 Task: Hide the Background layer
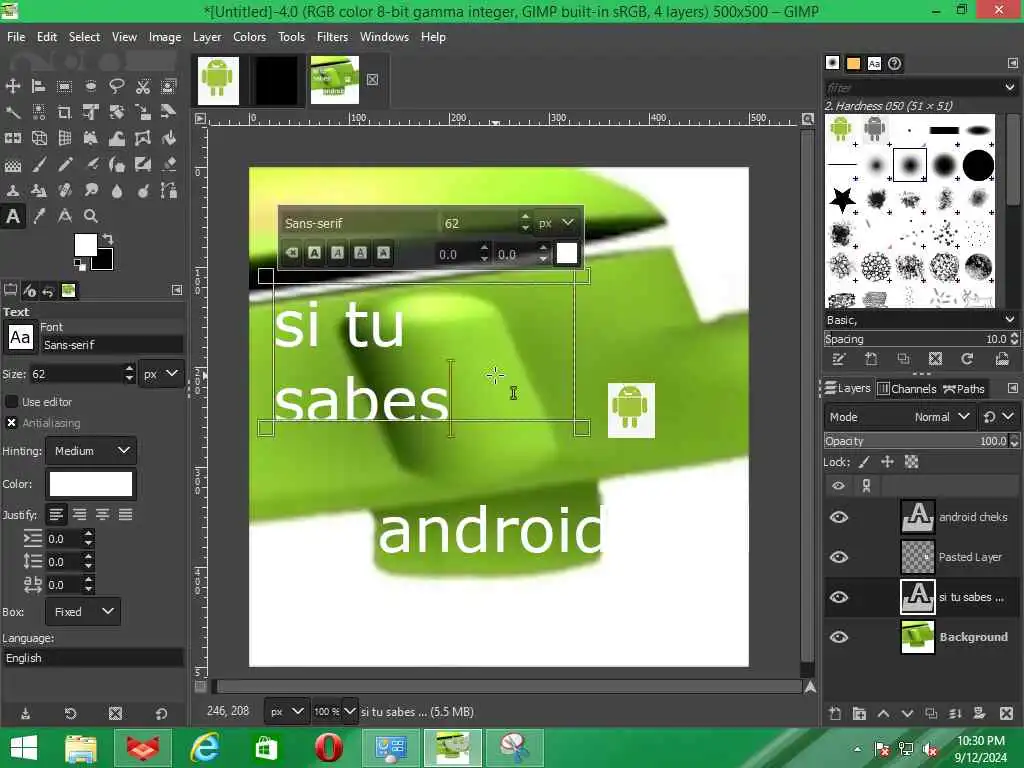tap(839, 637)
